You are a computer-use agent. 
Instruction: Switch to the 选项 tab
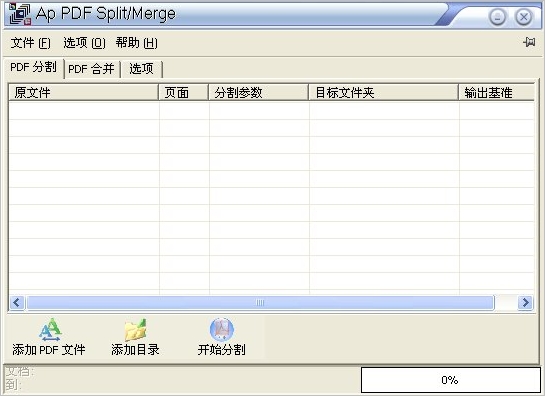141,69
